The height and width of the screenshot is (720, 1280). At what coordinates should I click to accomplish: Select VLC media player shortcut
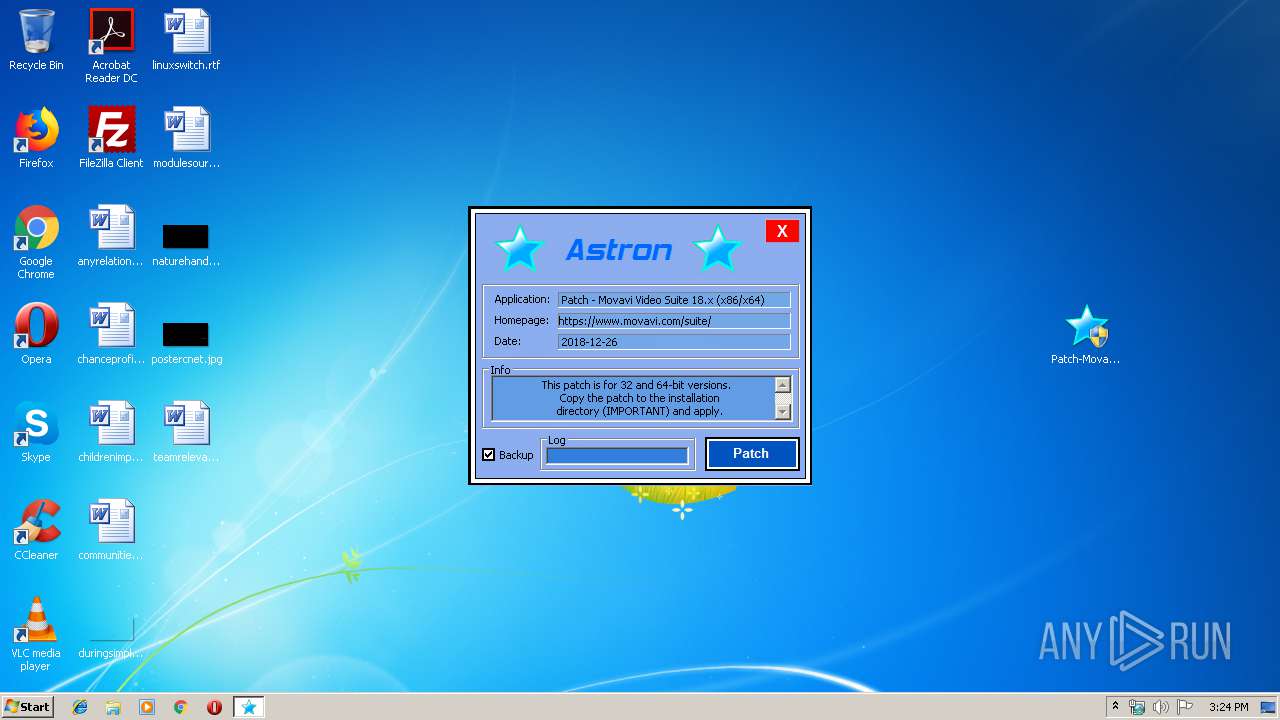pos(36,634)
